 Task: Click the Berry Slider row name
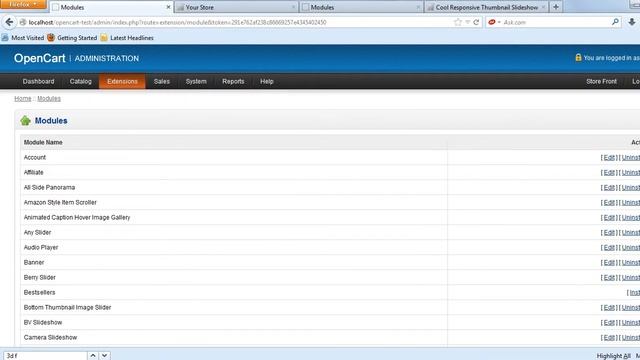point(40,278)
